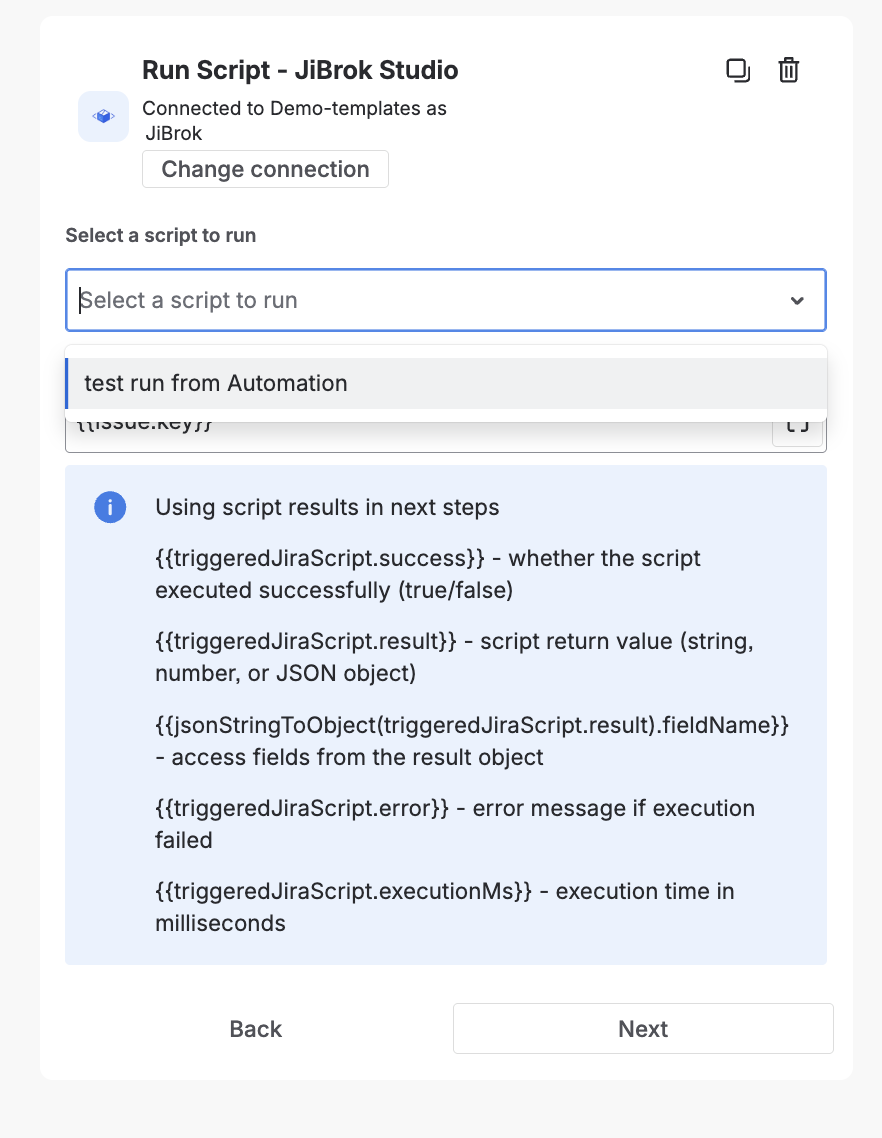Click the "Run Script - JiBrok Studio" title
This screenshot has width=882, height=1138.
click(x=300, y=70)
